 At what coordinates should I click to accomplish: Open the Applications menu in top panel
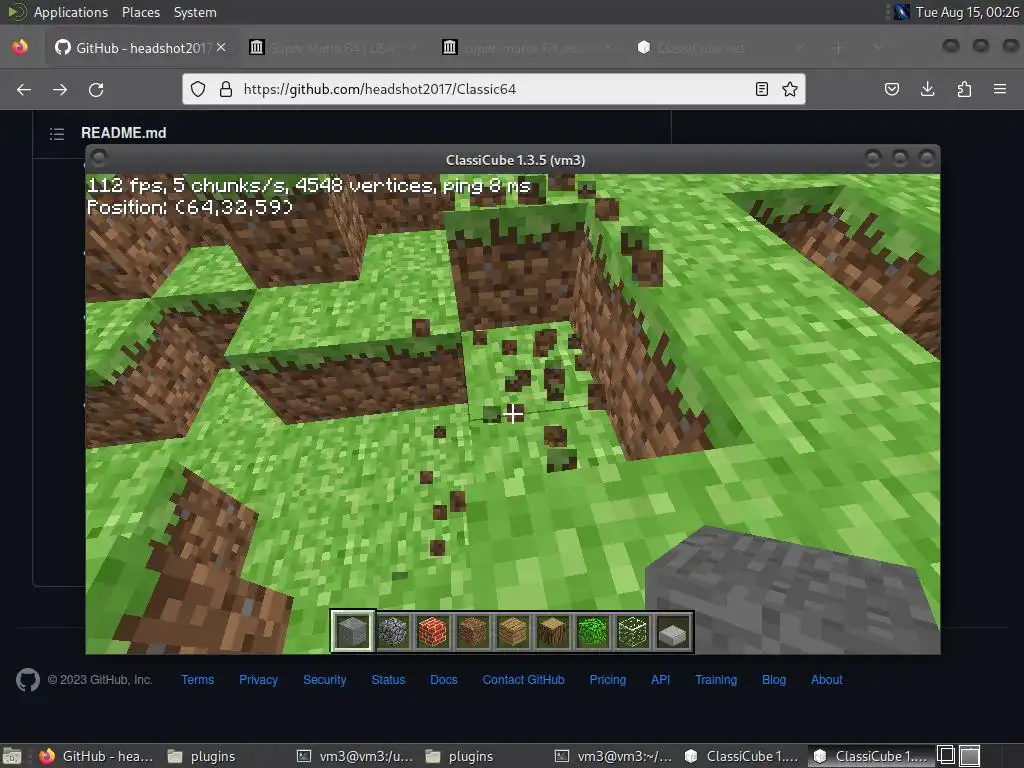71,12
